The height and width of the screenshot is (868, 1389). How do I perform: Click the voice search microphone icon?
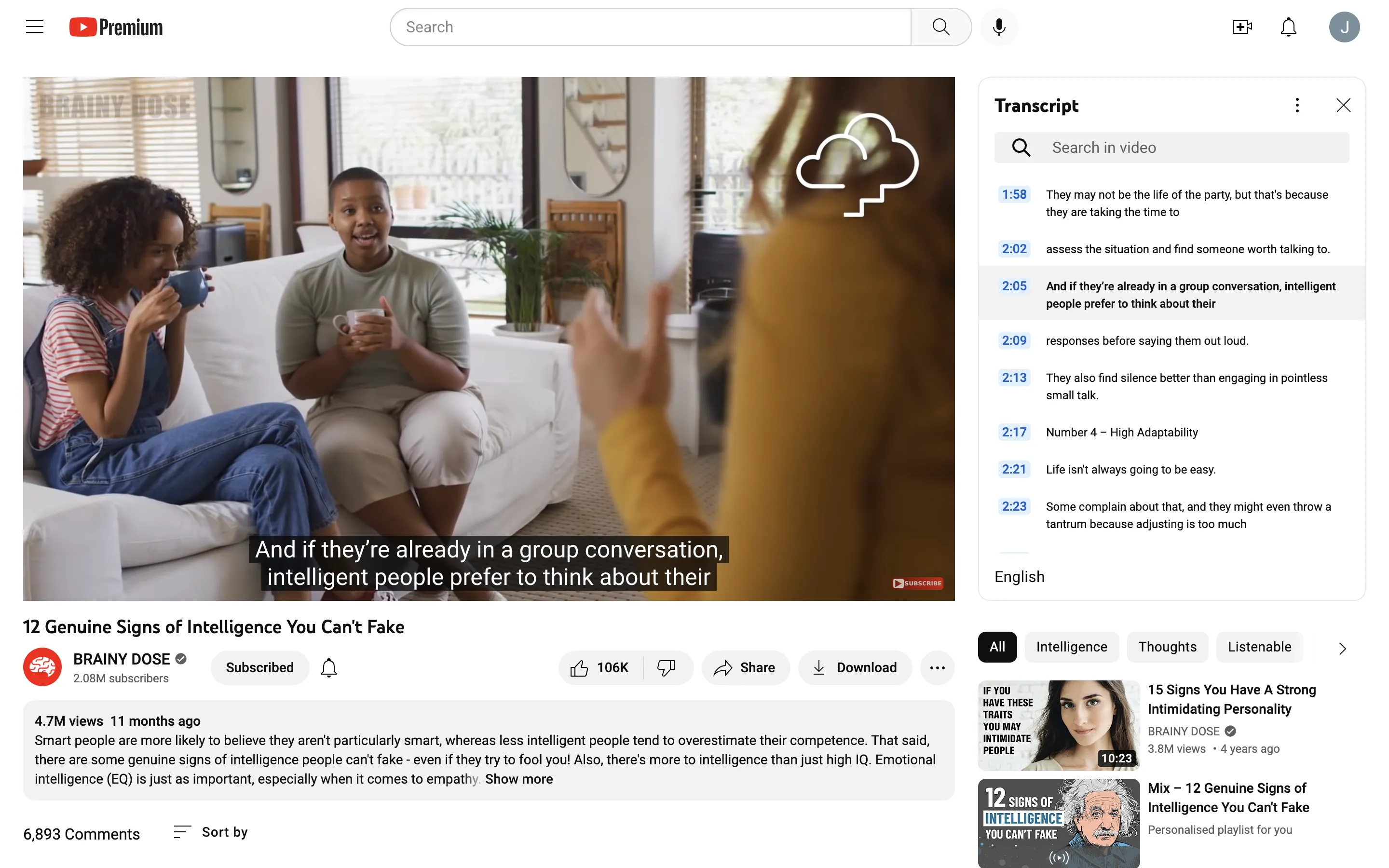[999, 27]
